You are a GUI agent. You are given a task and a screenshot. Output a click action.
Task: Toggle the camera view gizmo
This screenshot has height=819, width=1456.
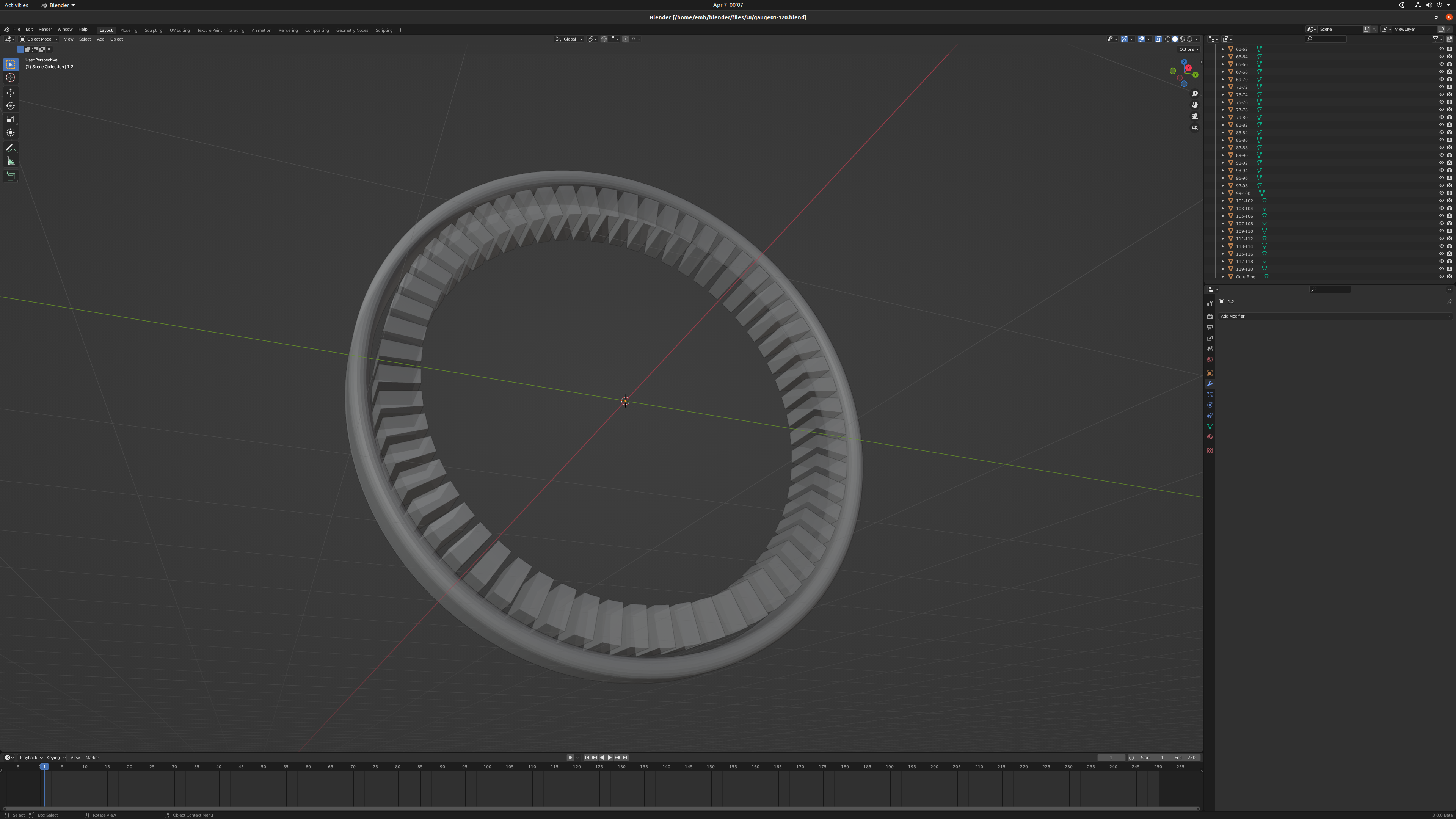(x=1195, y=116)
